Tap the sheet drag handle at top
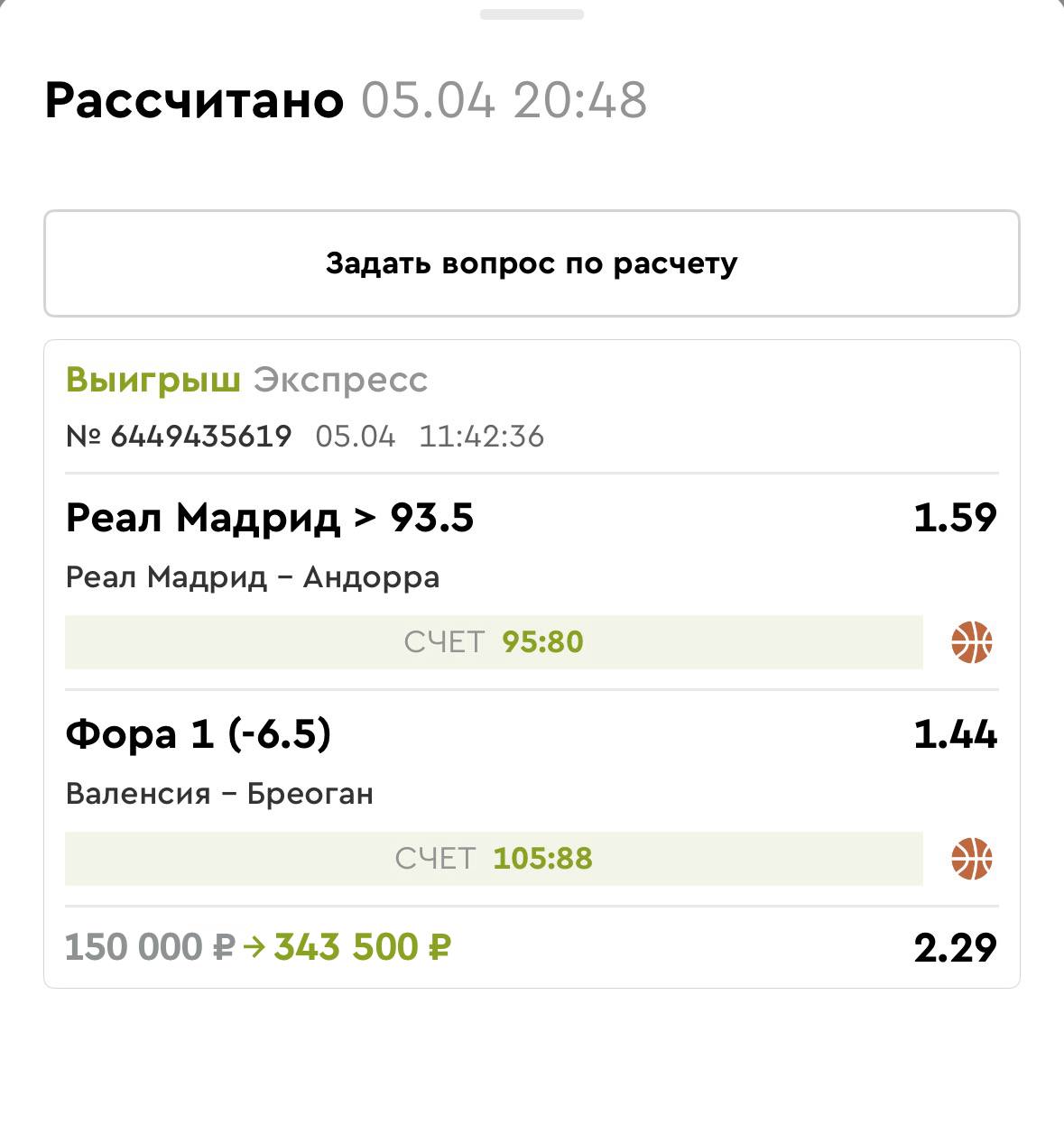The image size is (1064, 1124). pyautogui.click(x=532, y=14)
